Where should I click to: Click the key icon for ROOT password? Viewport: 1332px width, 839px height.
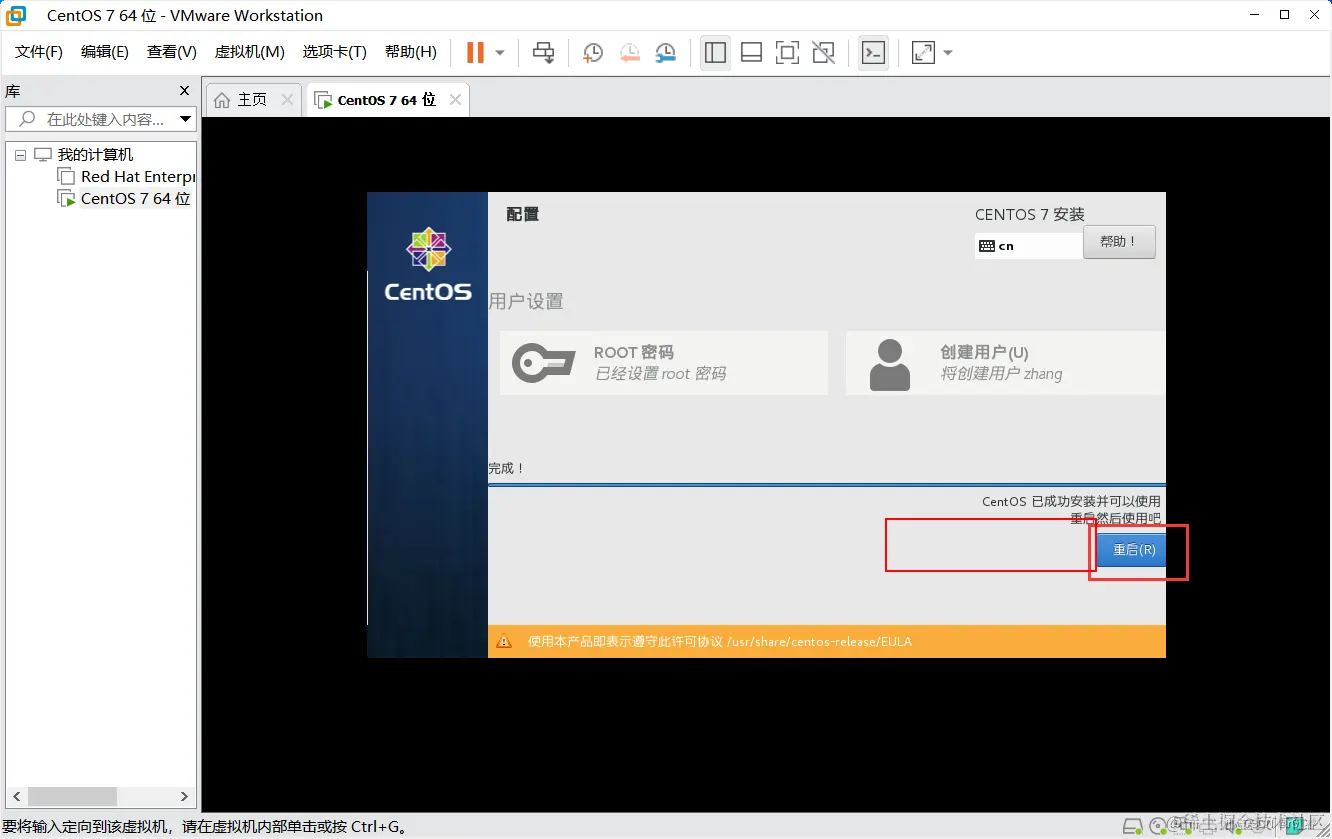click(543, 363)
